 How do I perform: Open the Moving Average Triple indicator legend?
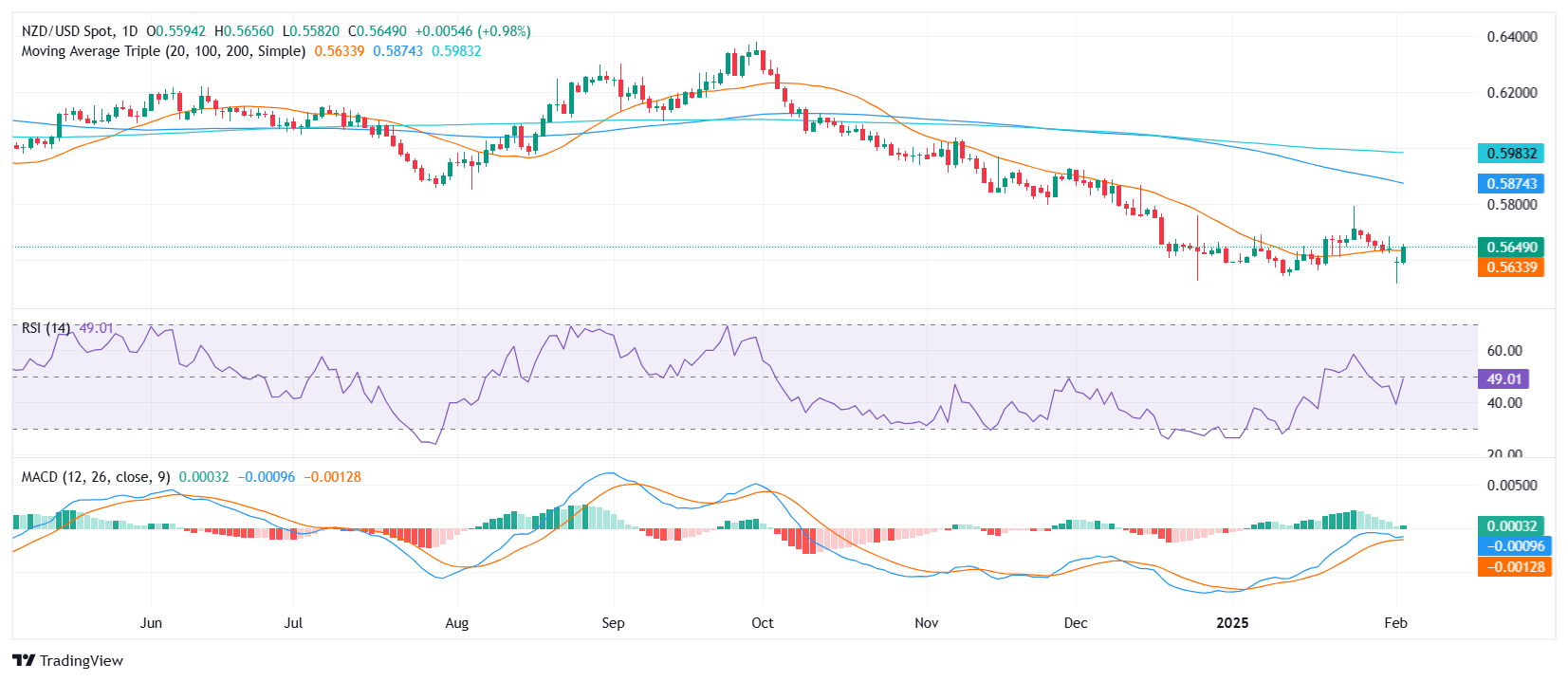pyautogui.click(x=163, y=51)
